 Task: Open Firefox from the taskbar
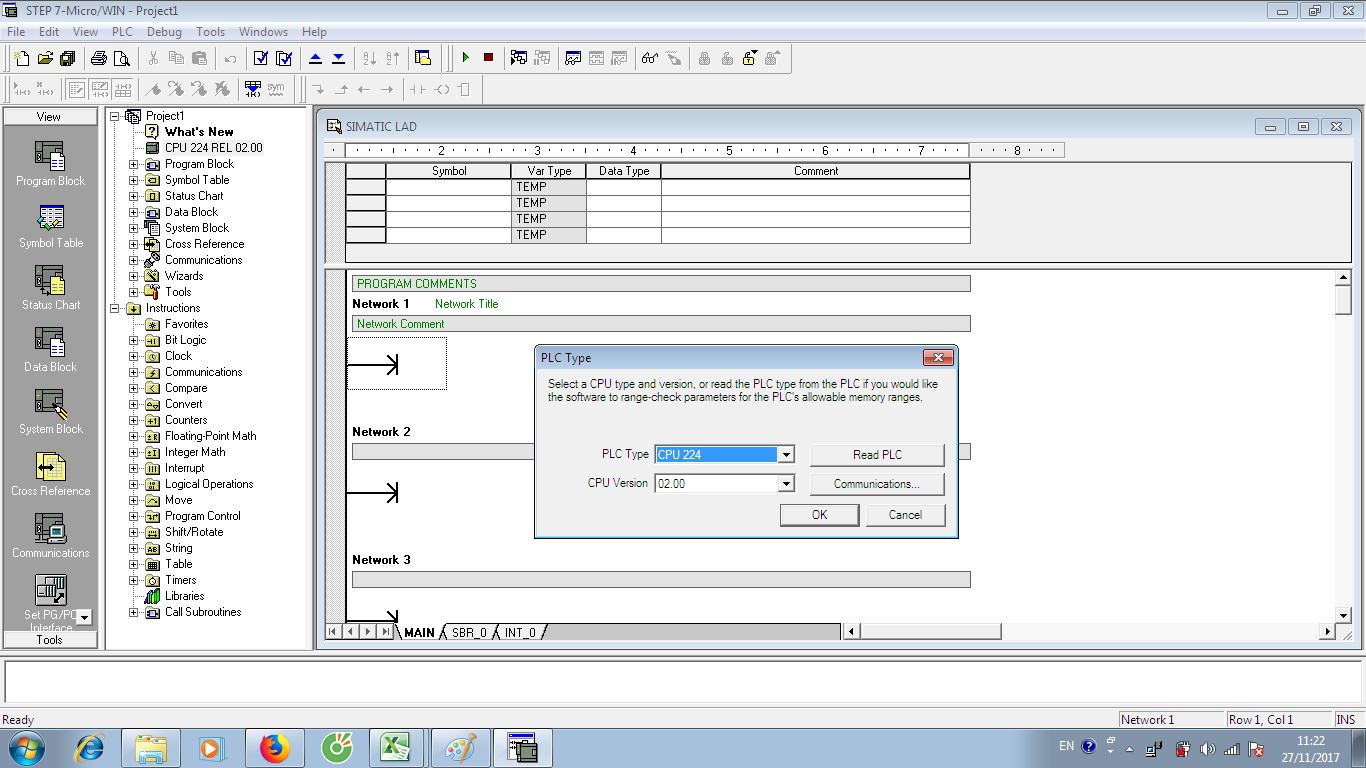click(x=273, y=748)
